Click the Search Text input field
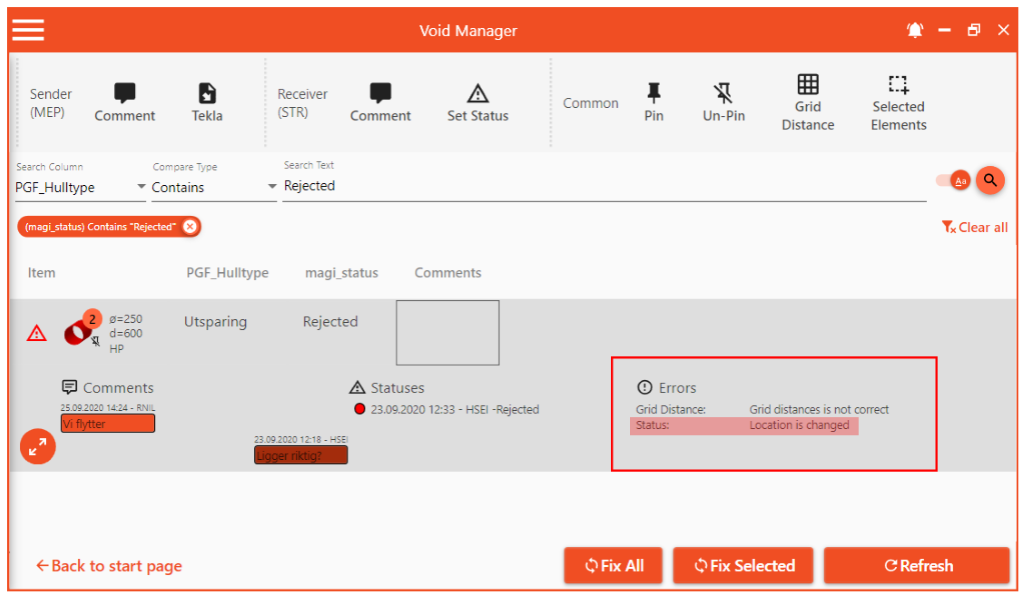 click(600, 186)
